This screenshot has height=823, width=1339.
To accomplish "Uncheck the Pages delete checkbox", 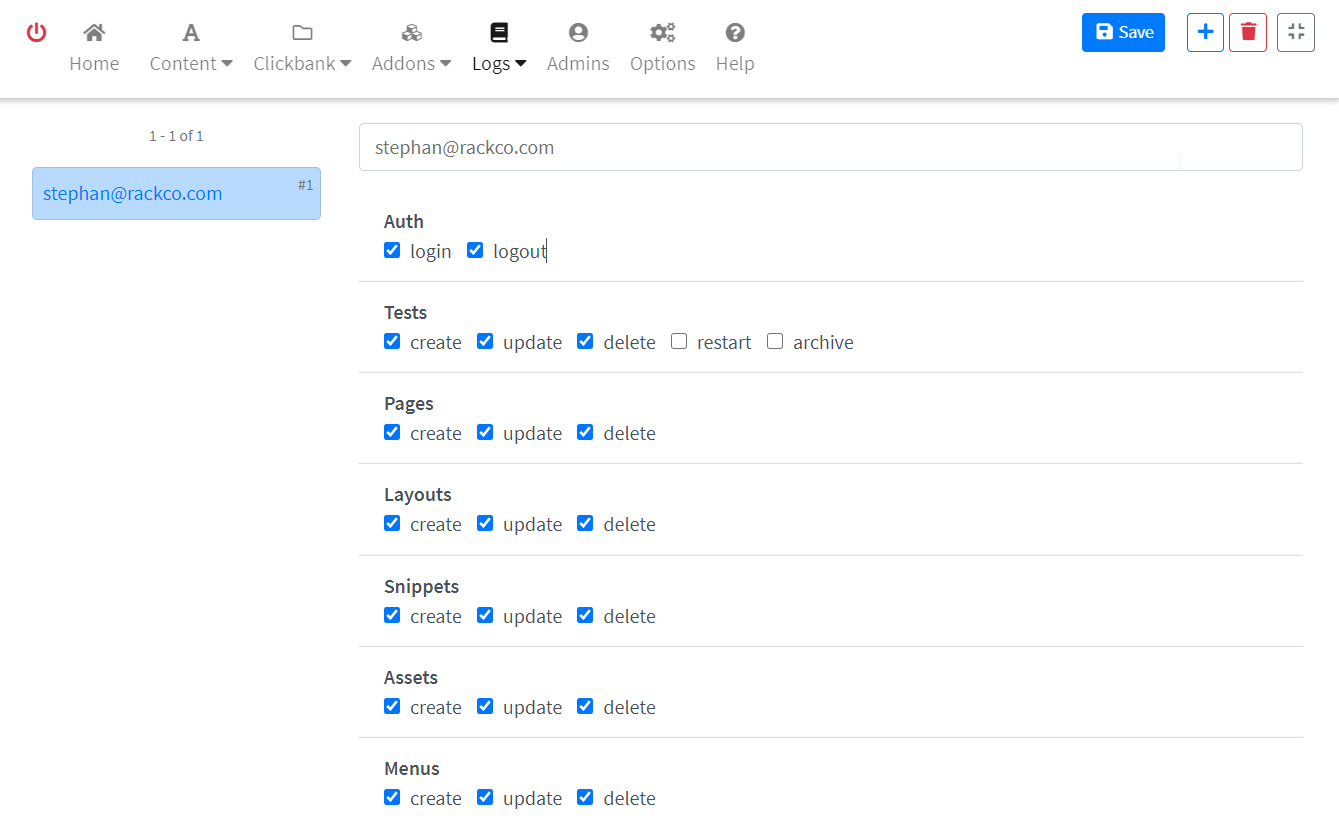I will [585, 433].
